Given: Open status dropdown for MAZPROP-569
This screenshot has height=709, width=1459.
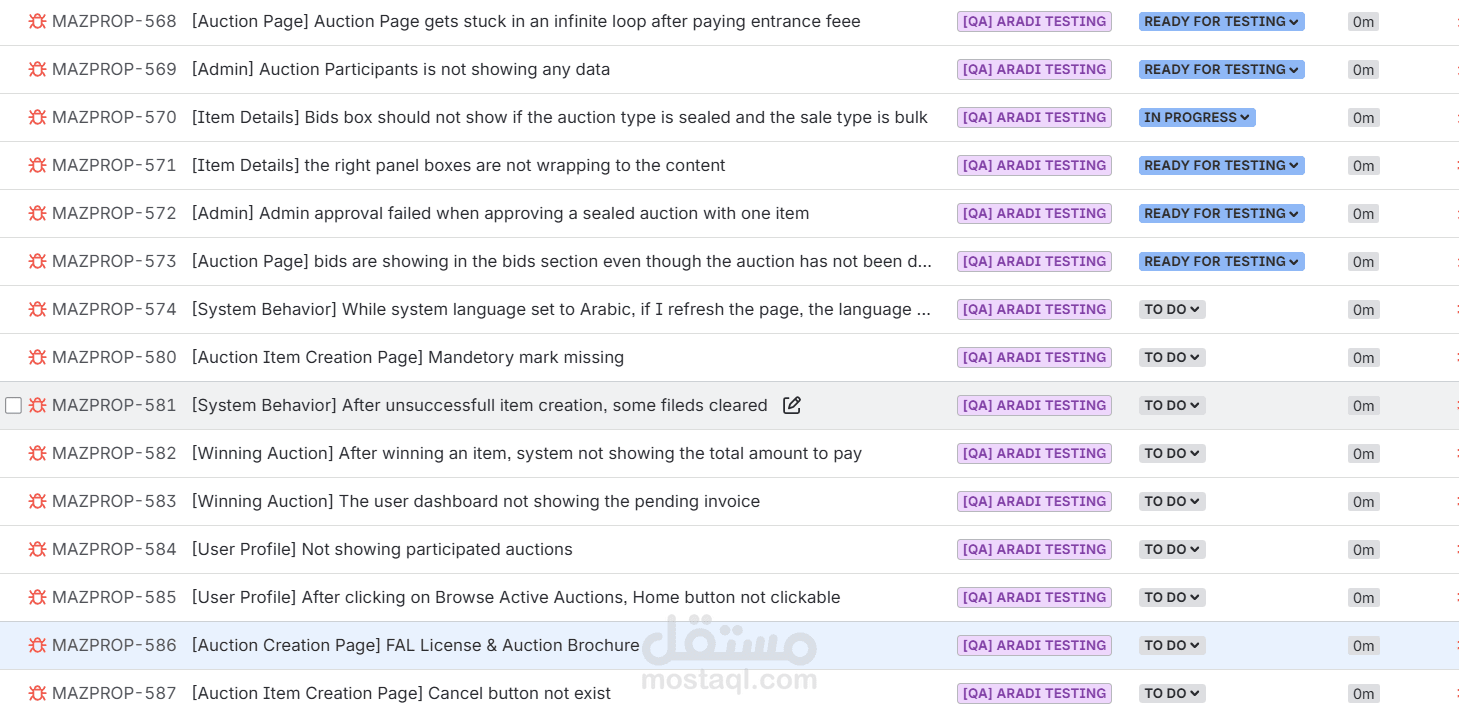Looking at the screenshot, I should point(1221,69).
